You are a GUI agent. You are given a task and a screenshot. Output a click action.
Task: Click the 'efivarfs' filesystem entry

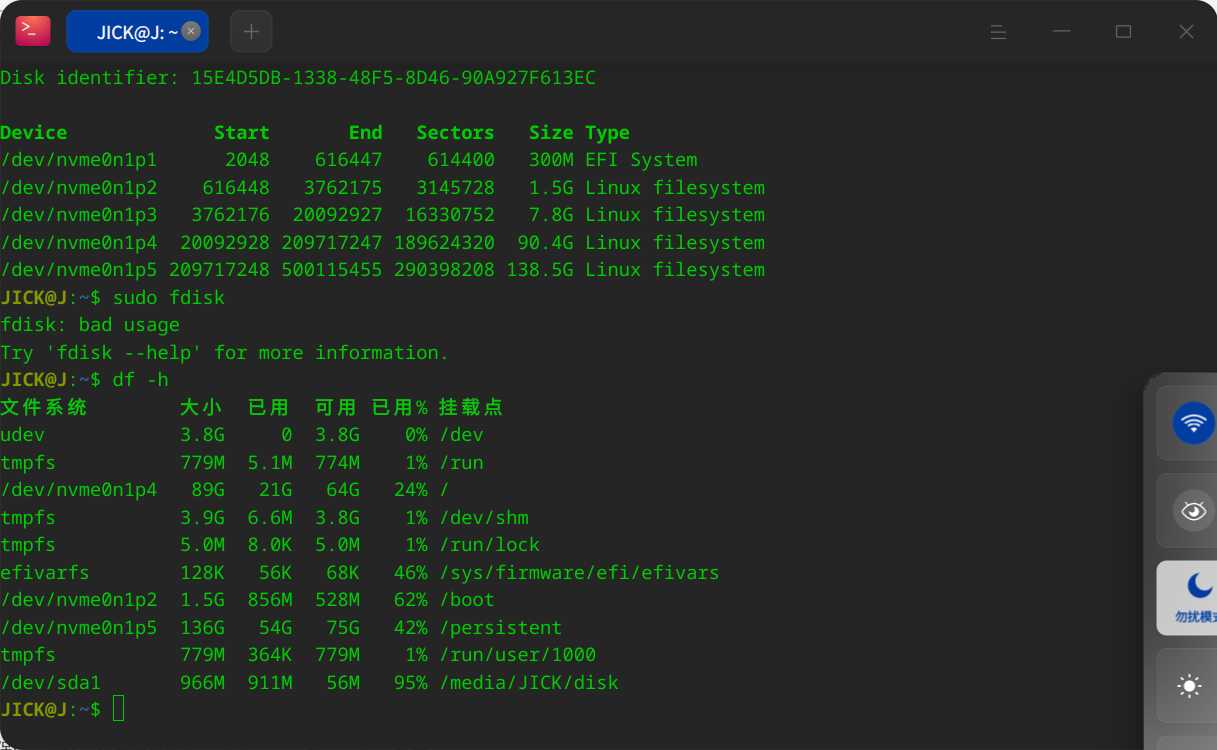pyautogui.click(x=45, y=573)
